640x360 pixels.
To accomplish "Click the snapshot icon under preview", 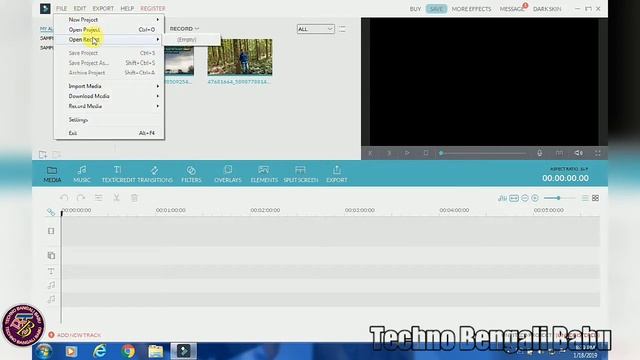I will [559, 153].
